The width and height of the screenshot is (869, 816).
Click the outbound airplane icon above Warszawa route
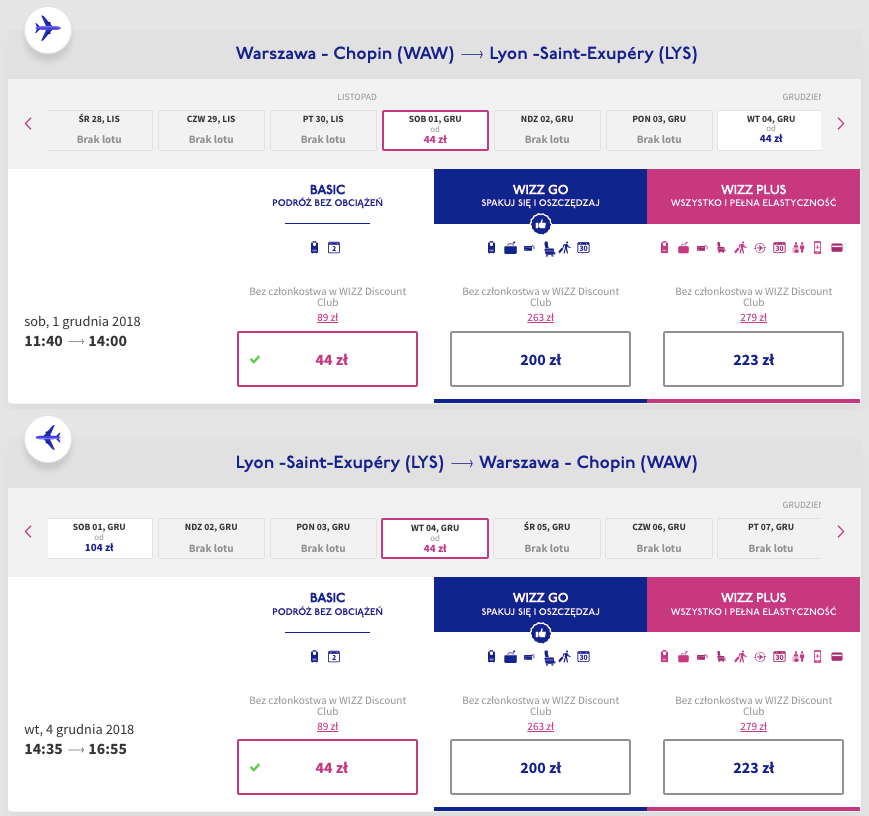point(48,28)
